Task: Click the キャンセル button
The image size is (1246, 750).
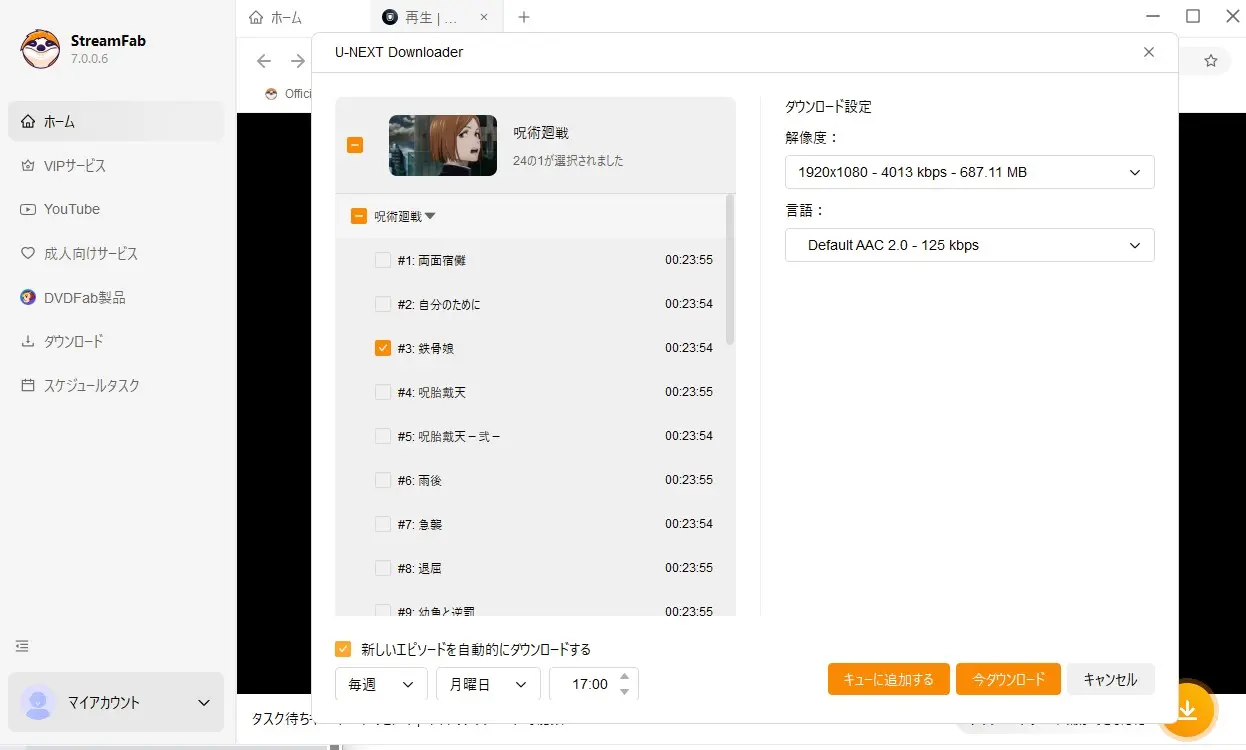Action: click(1110, 679)
